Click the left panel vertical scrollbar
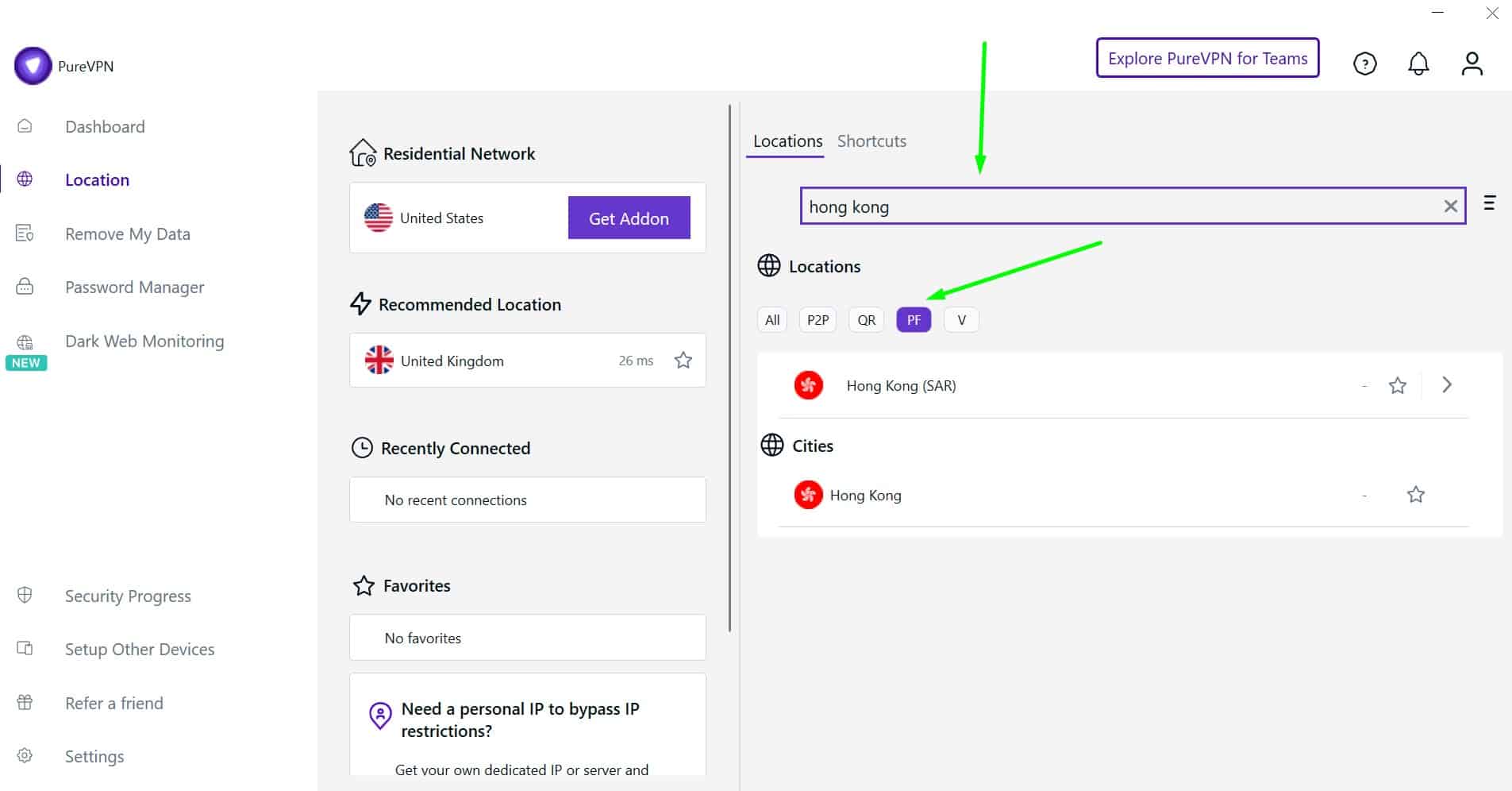The width and height of the screenshot is (1512, 791). [729, 368]
